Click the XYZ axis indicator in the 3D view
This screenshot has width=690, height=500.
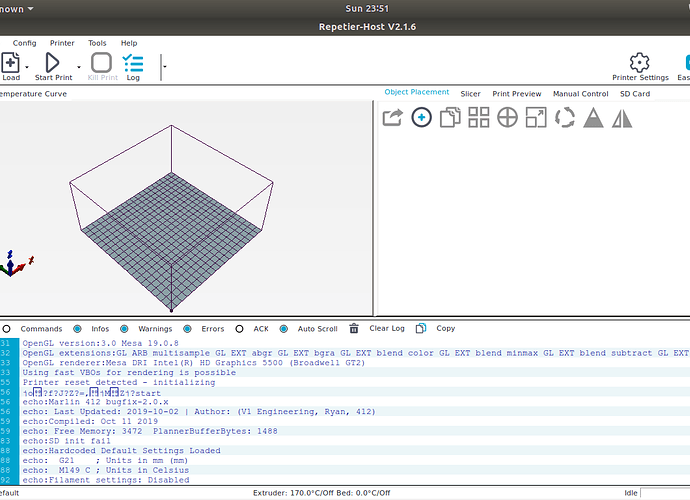click(15, 263)
